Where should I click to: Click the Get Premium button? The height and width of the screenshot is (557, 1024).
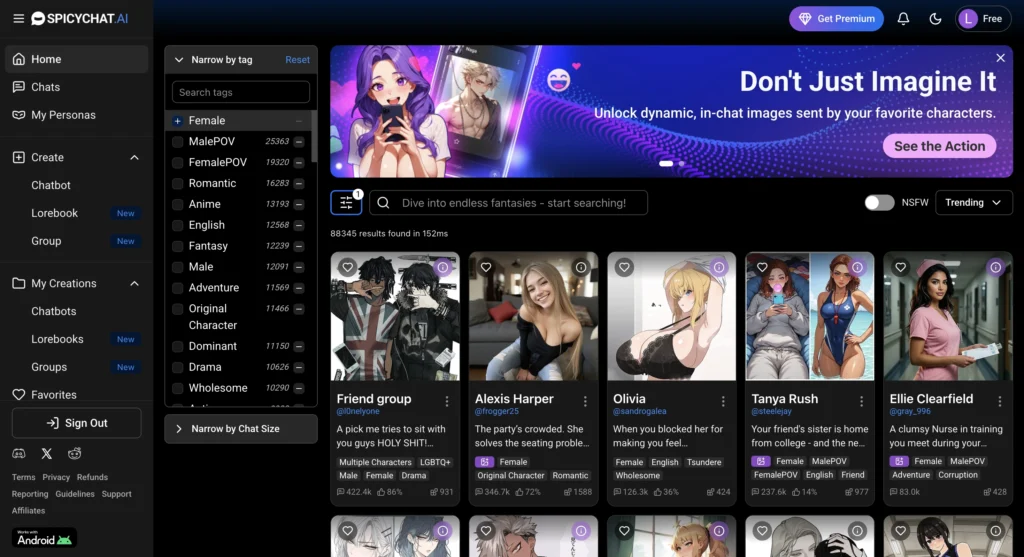coord(836,19)
